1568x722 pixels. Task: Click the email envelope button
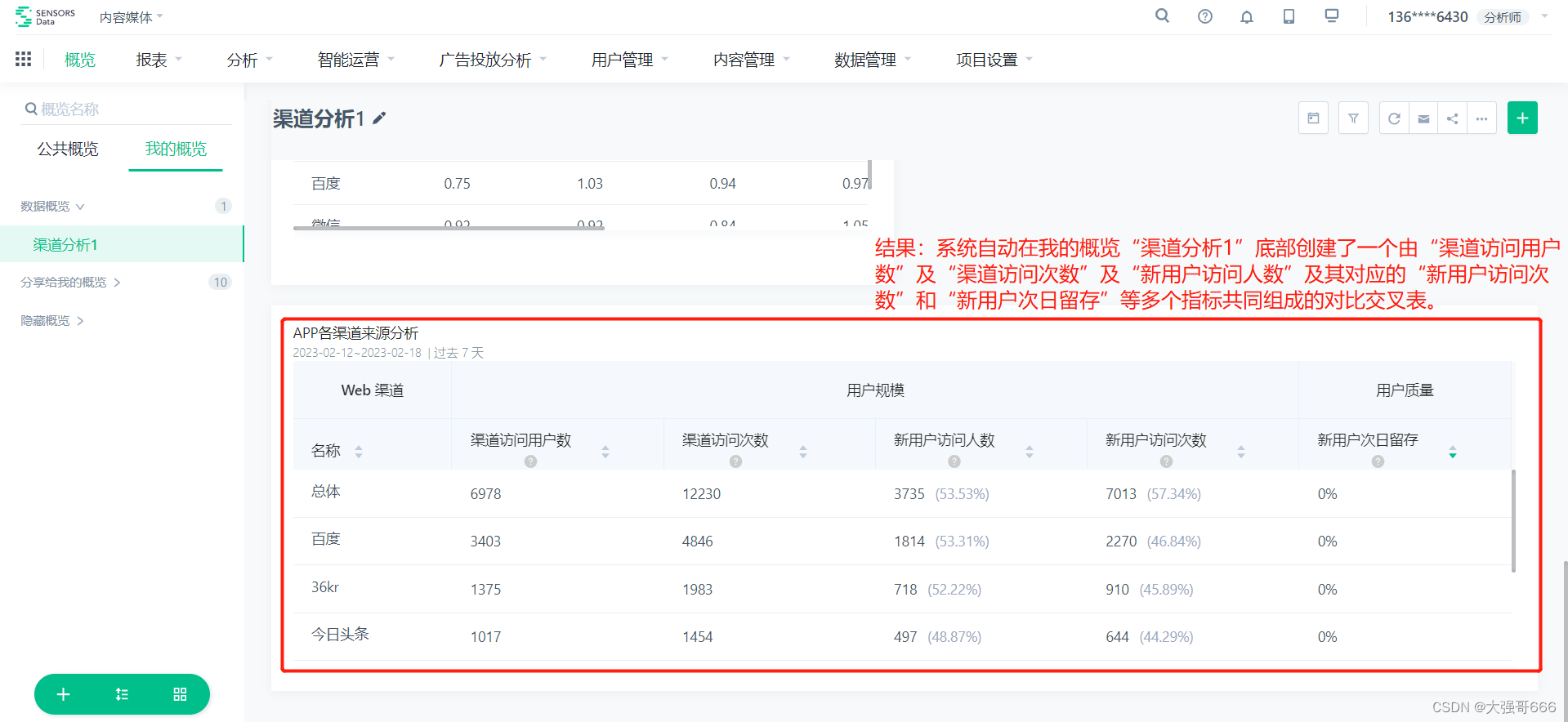point(1423,118)
